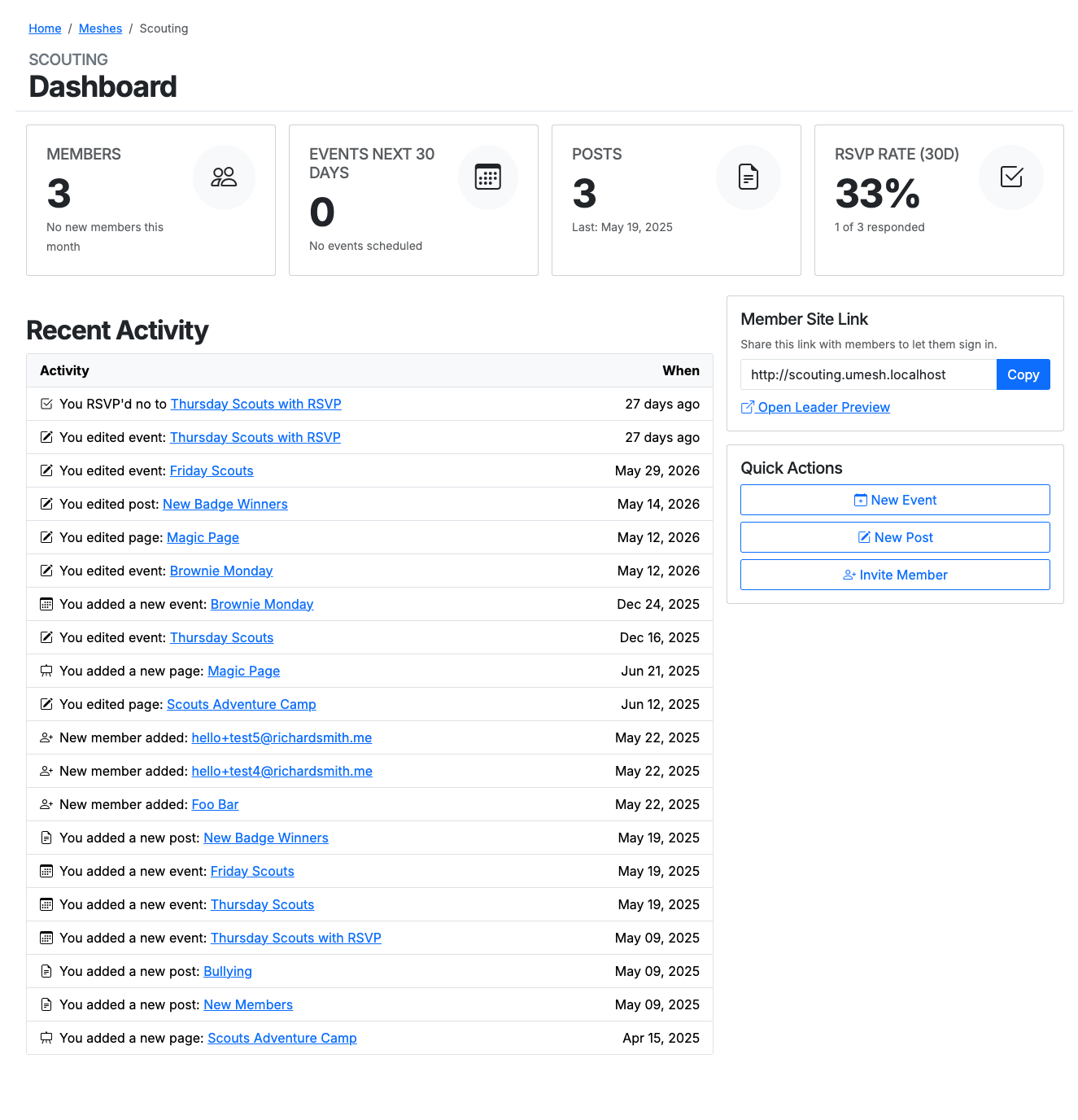Open Friday Scouts link in edited event row
The height and width of the screenshot is (1120, 1078).
(x=212, y=470)
